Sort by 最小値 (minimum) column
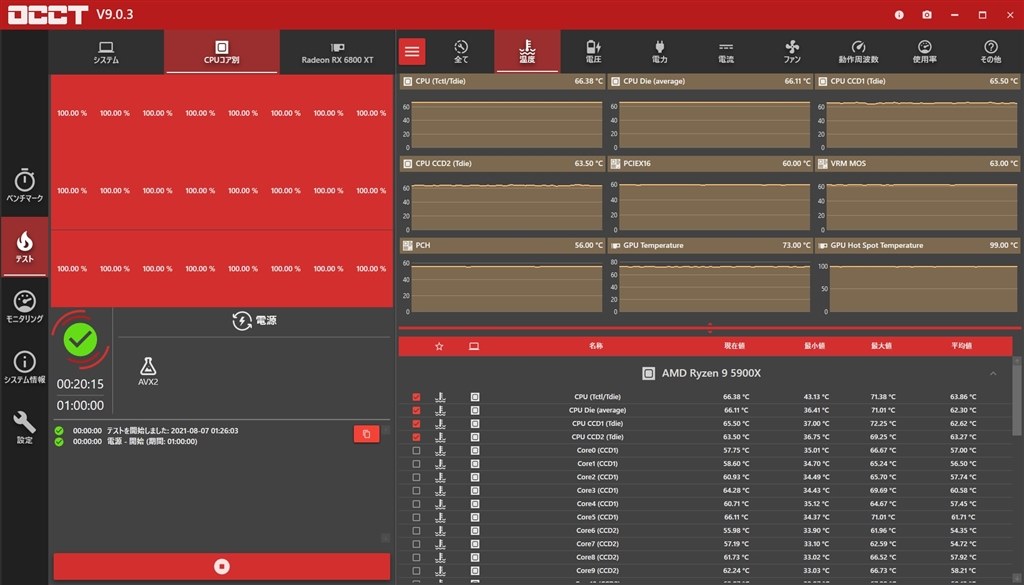Image resolution: width=1024 pixels, height=585 pixels. (815, 346)
